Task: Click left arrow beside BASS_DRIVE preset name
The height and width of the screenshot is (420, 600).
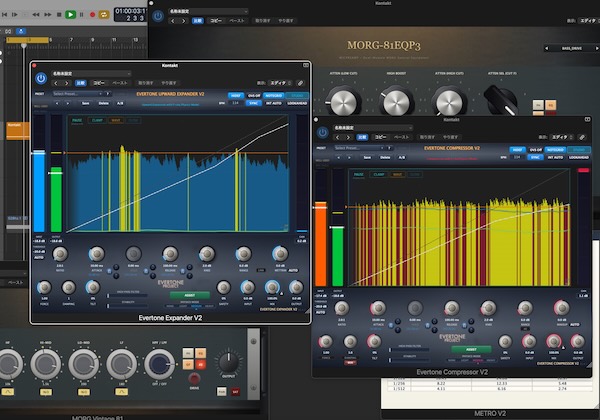Action: [x=546, y=48]
